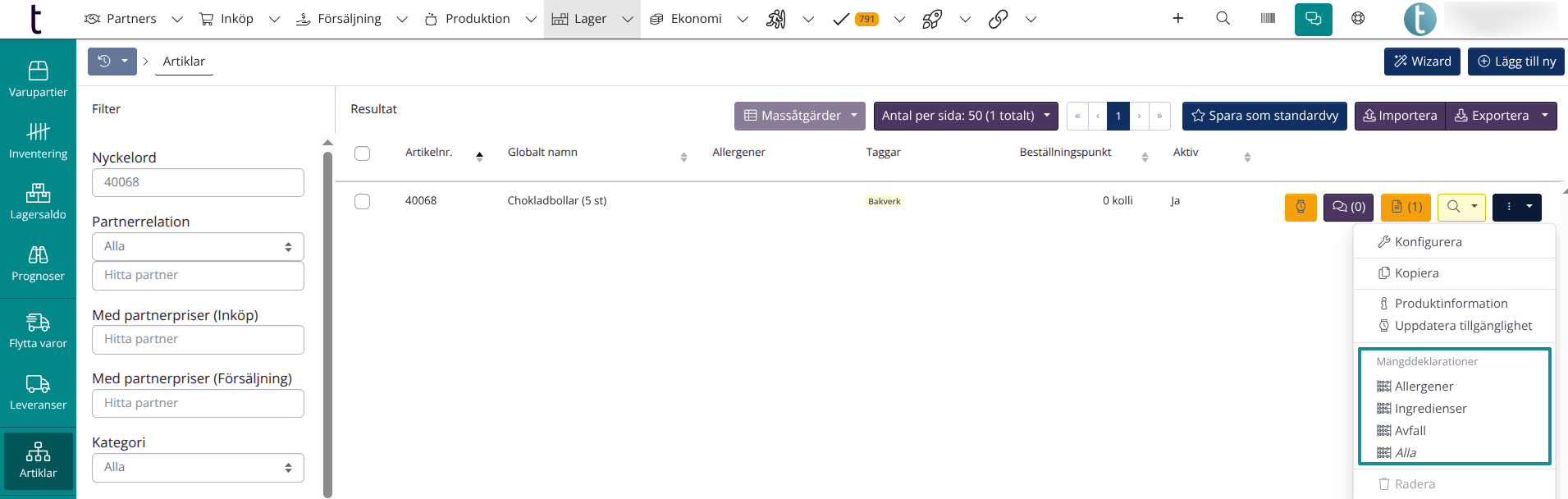The height and width of the screenshot is (499, 1568).
Task: Open Varupartier in the sidebar
Action: coord(38,79)
